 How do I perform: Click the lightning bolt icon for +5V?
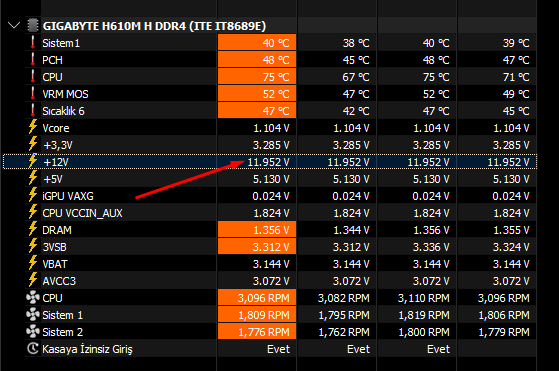click(33, 178)
